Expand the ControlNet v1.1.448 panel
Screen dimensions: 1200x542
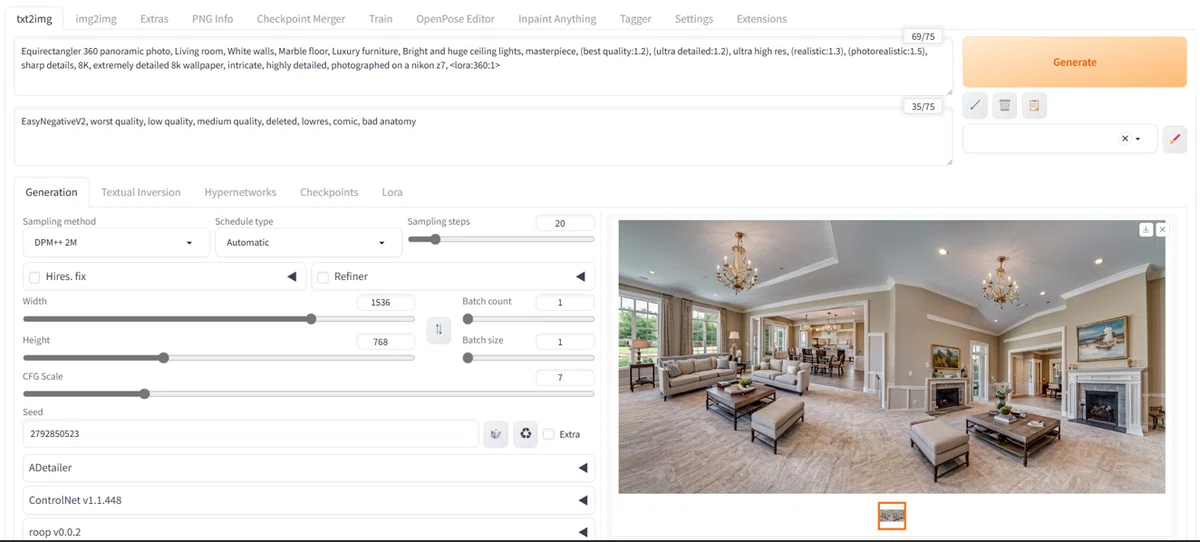tap(308, 499)
